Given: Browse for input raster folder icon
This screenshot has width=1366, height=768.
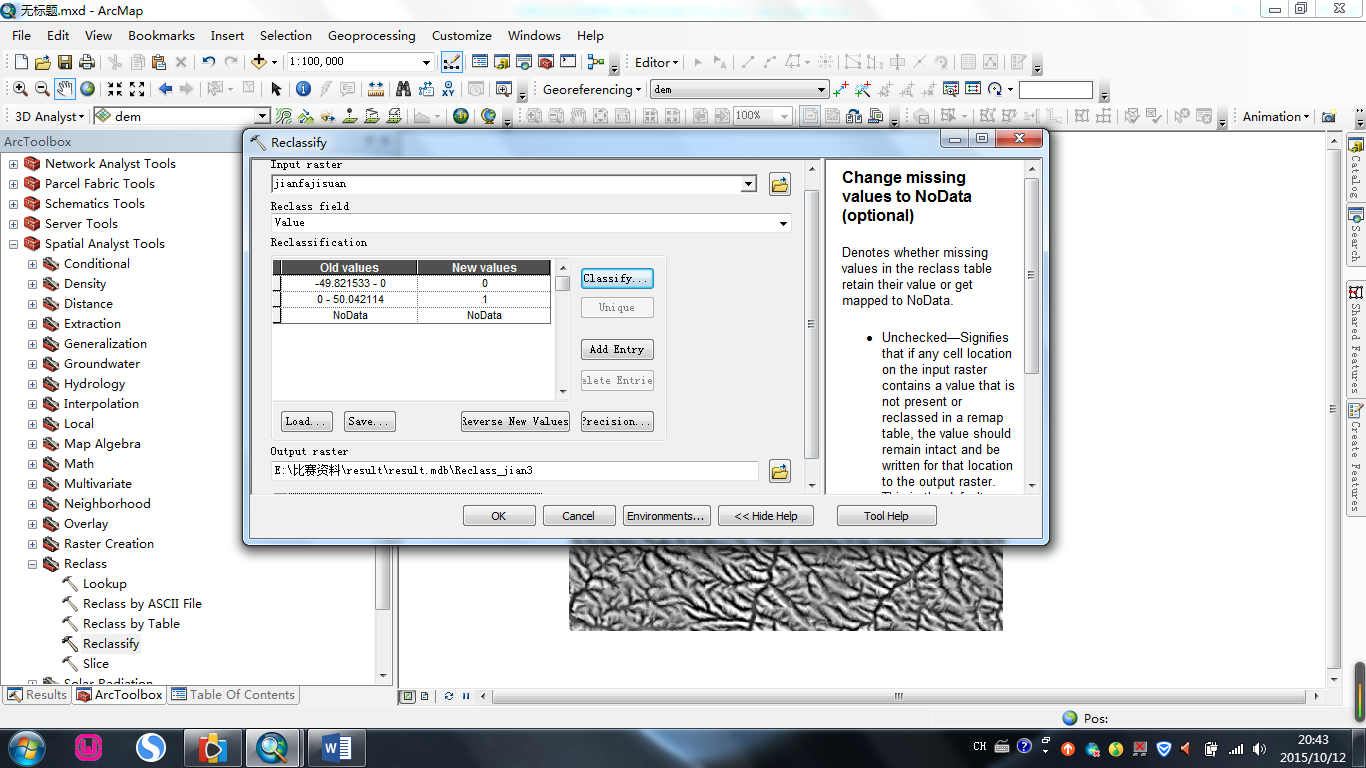Looking at the screenshot, I should [x=780, y=184].
